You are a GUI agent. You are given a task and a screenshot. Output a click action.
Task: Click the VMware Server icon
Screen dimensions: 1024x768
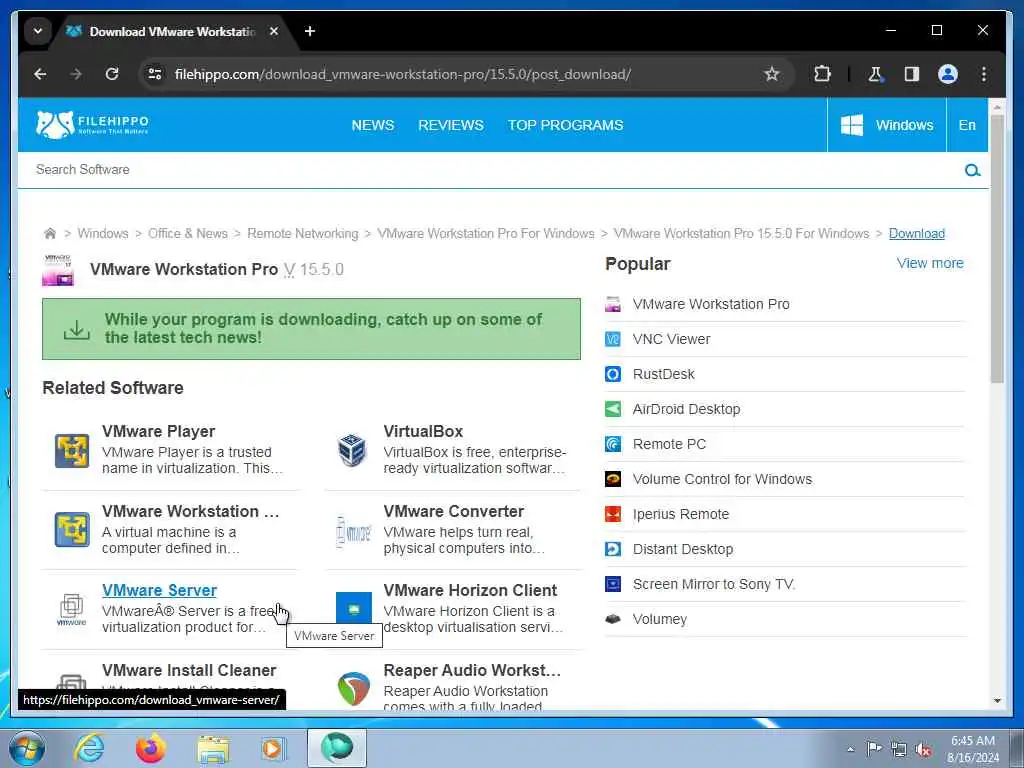[x=72, y=609]
